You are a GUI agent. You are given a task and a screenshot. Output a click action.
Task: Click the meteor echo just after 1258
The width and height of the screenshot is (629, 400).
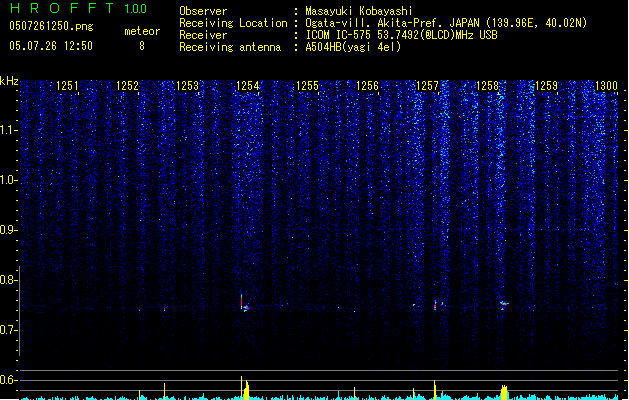504,305
